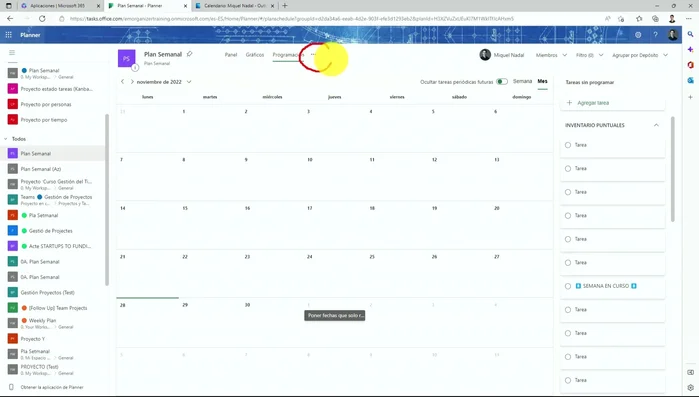
Task: Click browser back arrow
Action: (10, 19)
